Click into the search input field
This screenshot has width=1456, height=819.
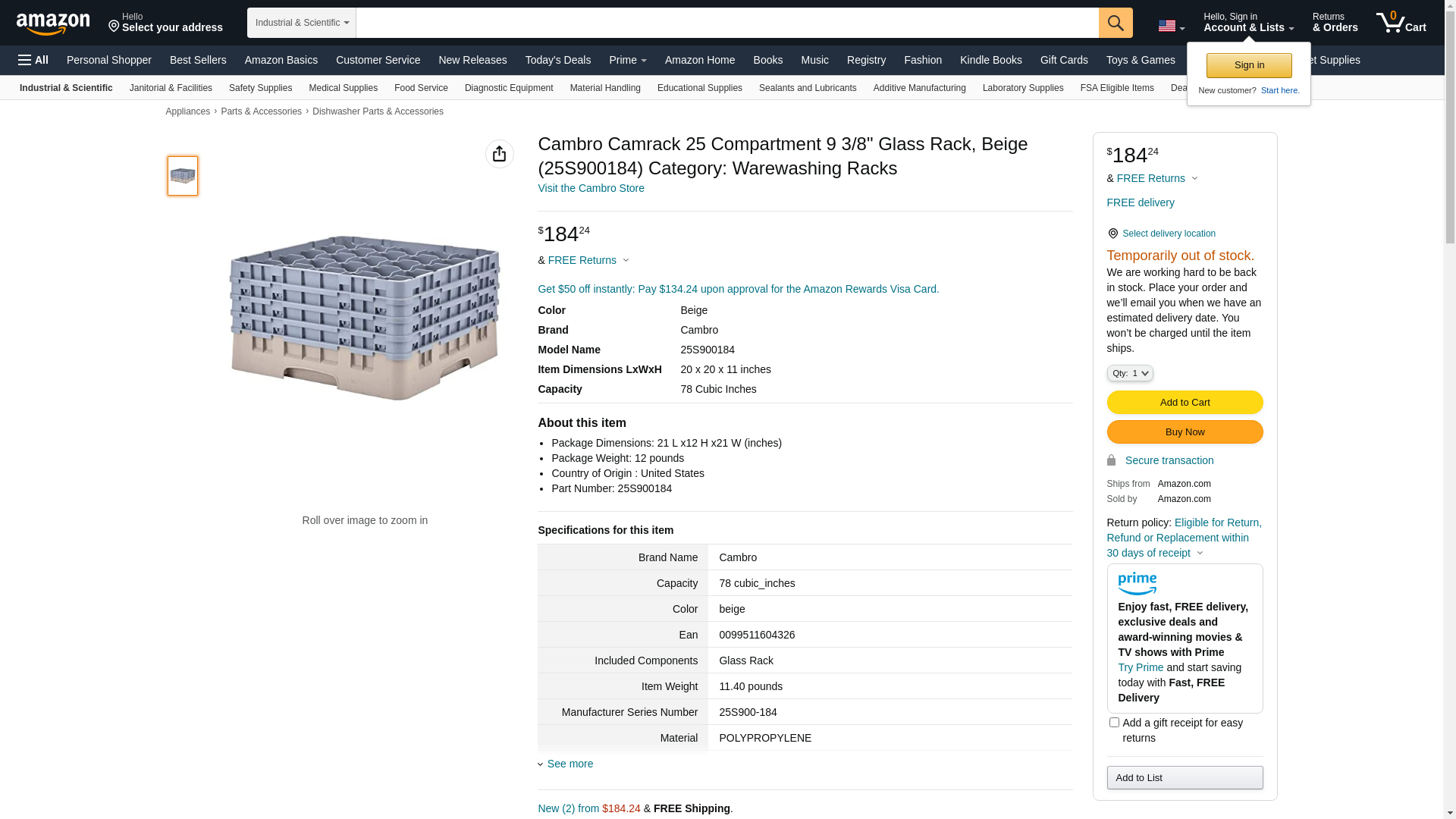726,23
